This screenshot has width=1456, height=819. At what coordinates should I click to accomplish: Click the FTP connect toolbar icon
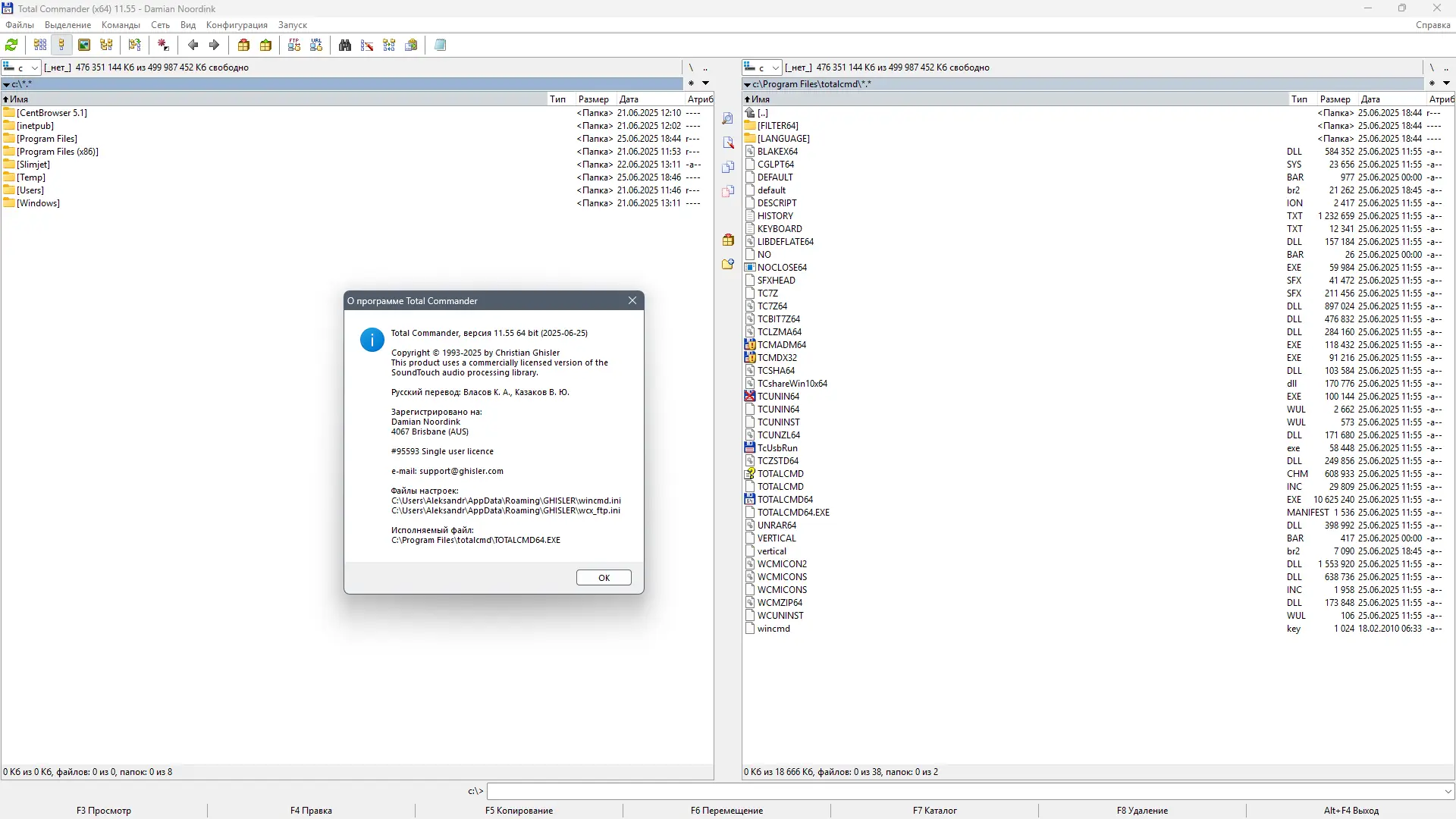click(x=294, y=45)
